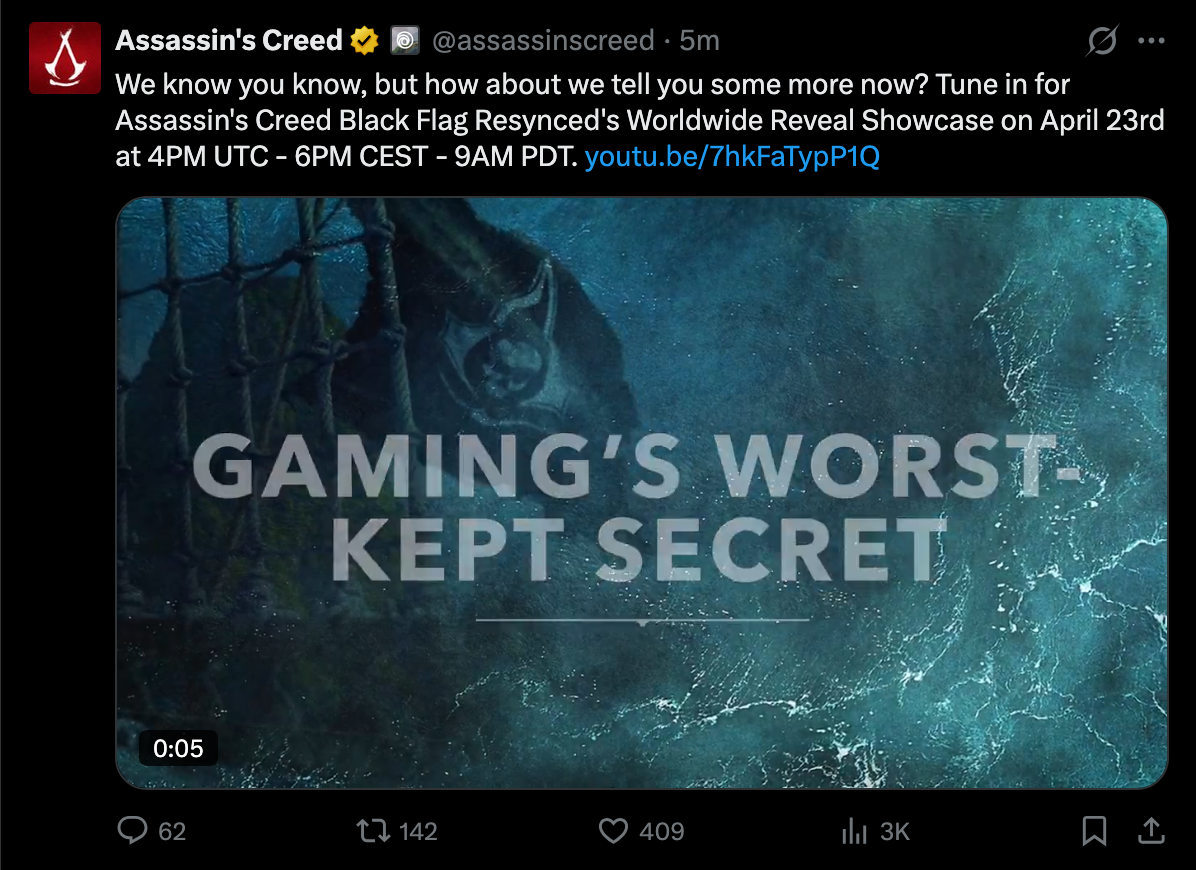Open the repost arrows menu
Image resolution: width=1196 pixels, height=870 pixels.
point(373,831)
